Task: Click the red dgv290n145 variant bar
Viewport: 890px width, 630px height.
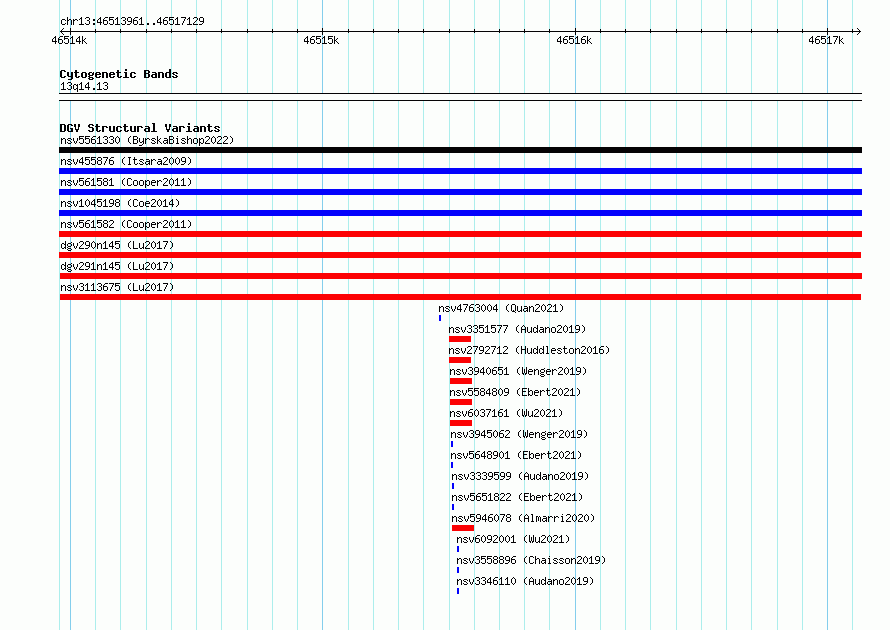Action: pyautogui.click(x=460, y=255)
